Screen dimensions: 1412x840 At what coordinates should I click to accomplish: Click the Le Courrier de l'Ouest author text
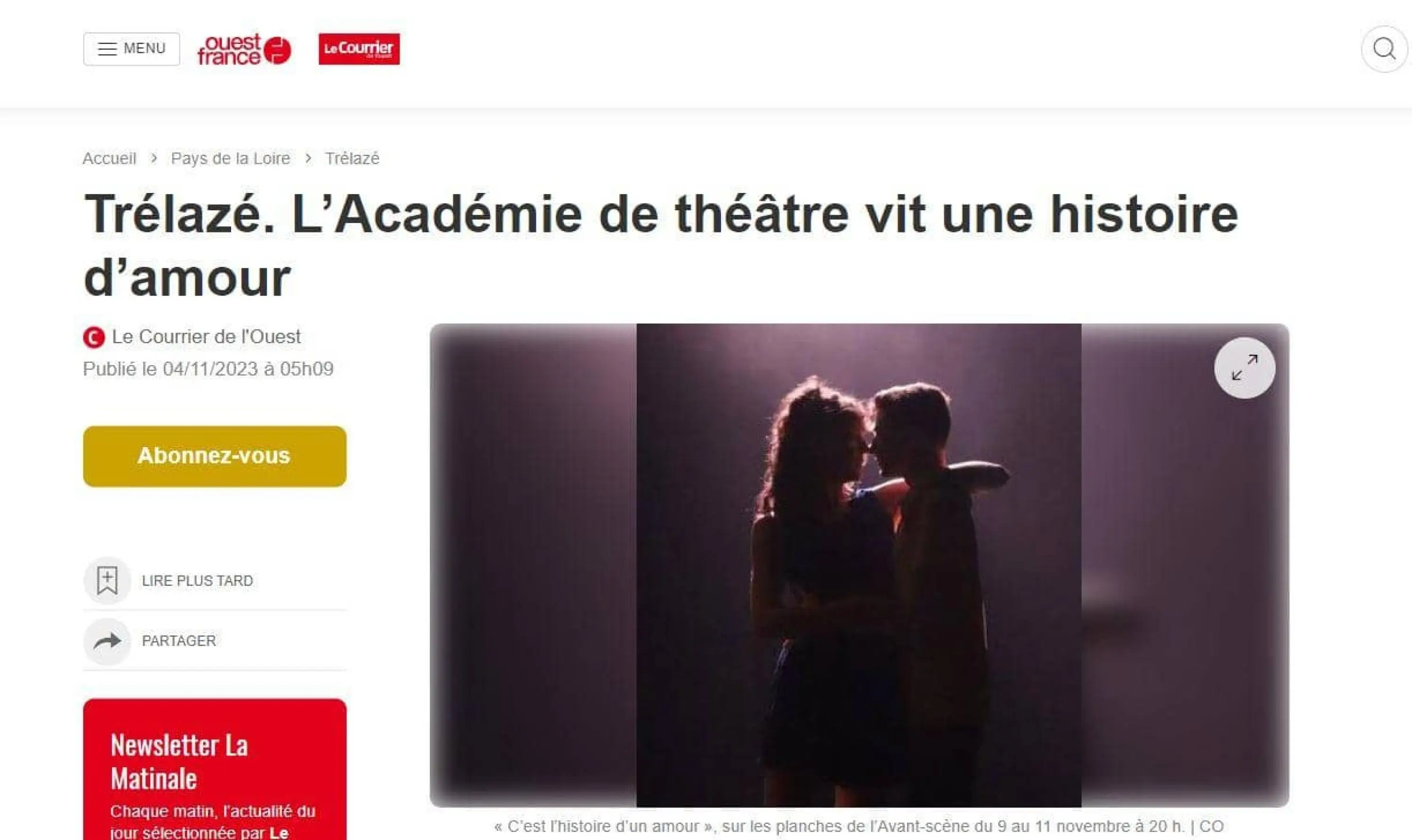206,337
